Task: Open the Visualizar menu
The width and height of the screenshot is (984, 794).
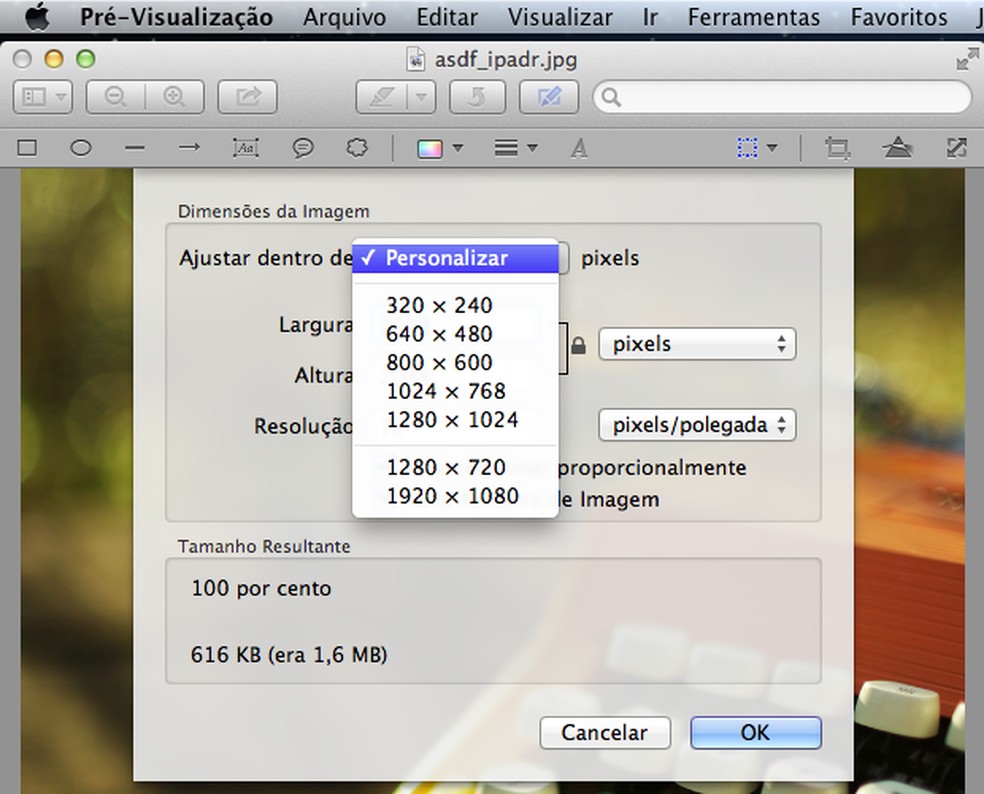Action: tap(560, 17)
